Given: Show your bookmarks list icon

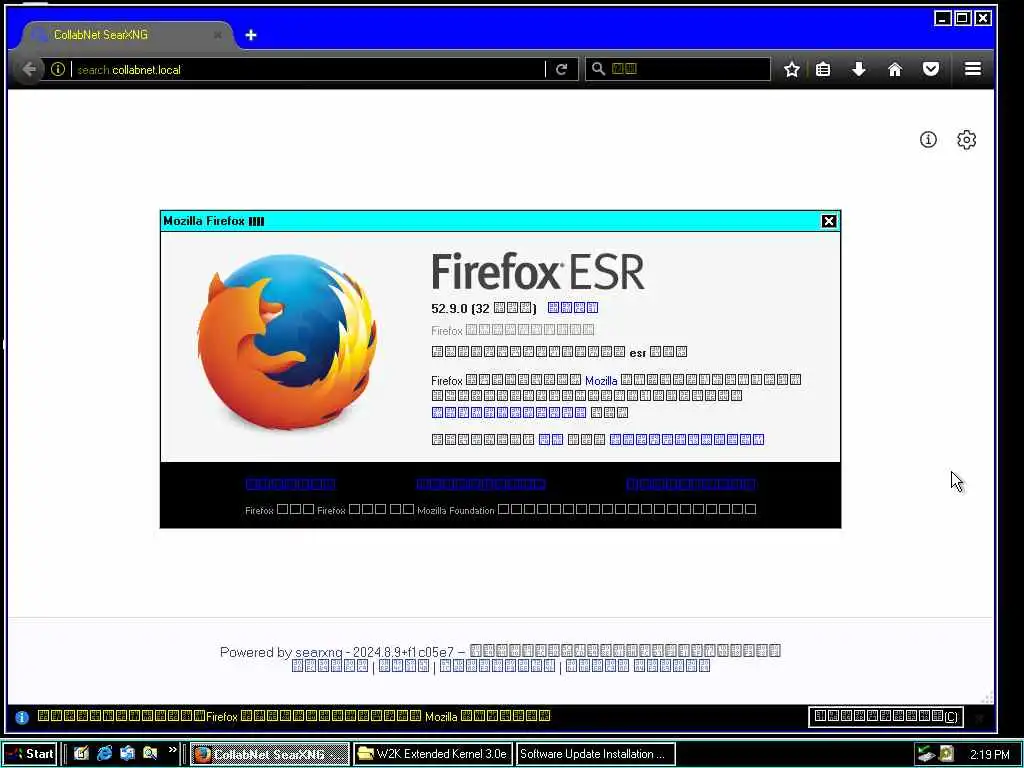Looking at the screenshot, I should [x=824, y=69].
